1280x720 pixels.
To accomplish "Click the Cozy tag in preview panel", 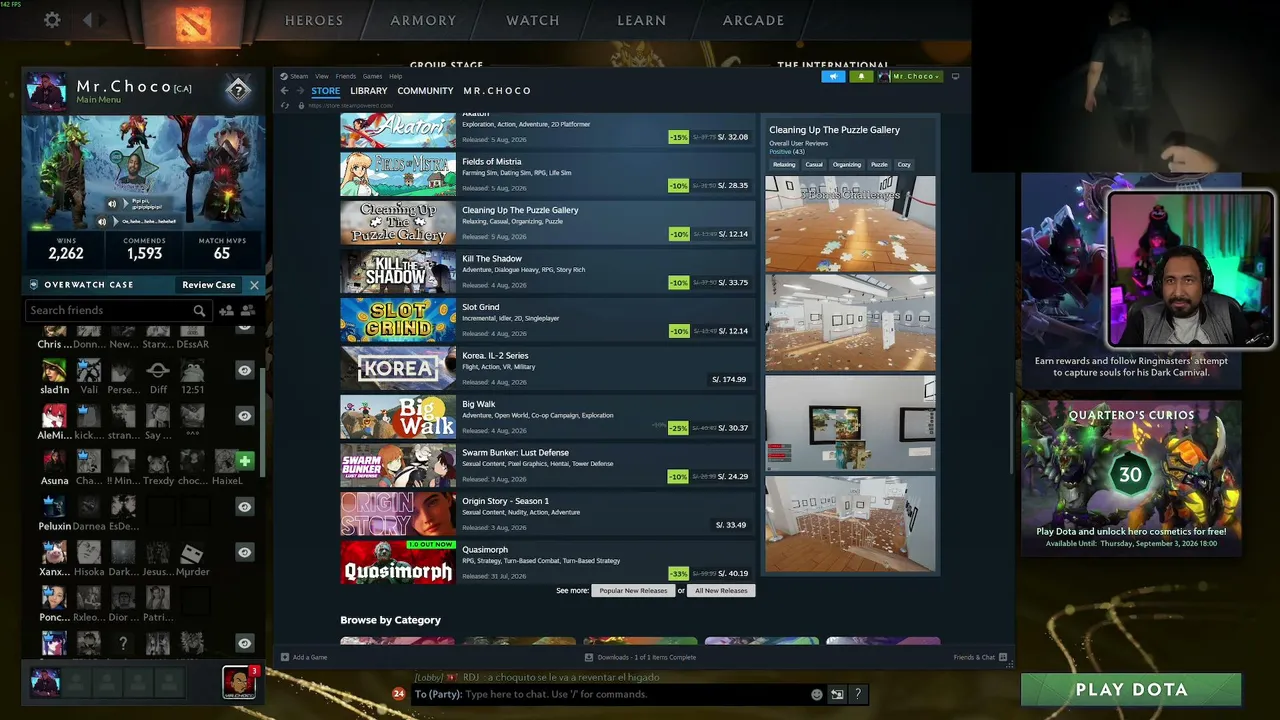I will pyautogui.click(x=904, y=164).
